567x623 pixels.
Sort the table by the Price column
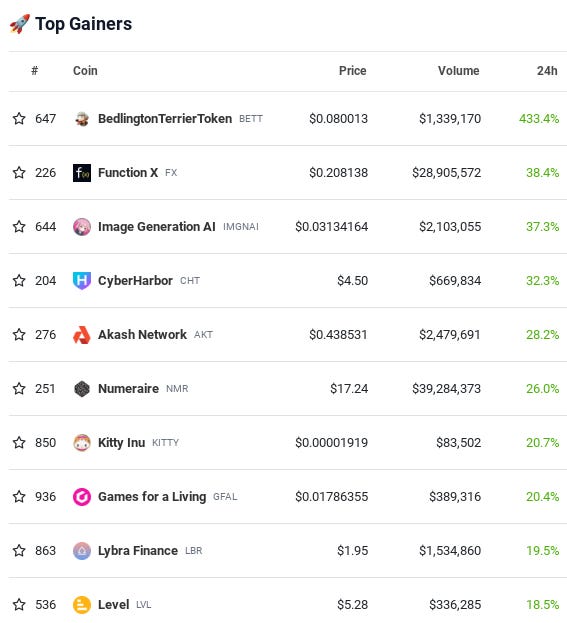352,71
